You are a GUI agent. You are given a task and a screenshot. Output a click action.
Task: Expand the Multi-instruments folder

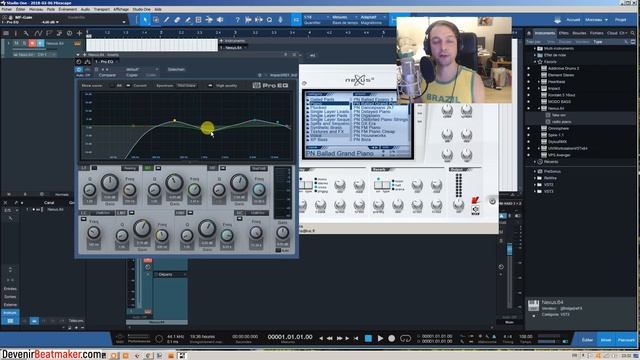click(x=535, y=48)
